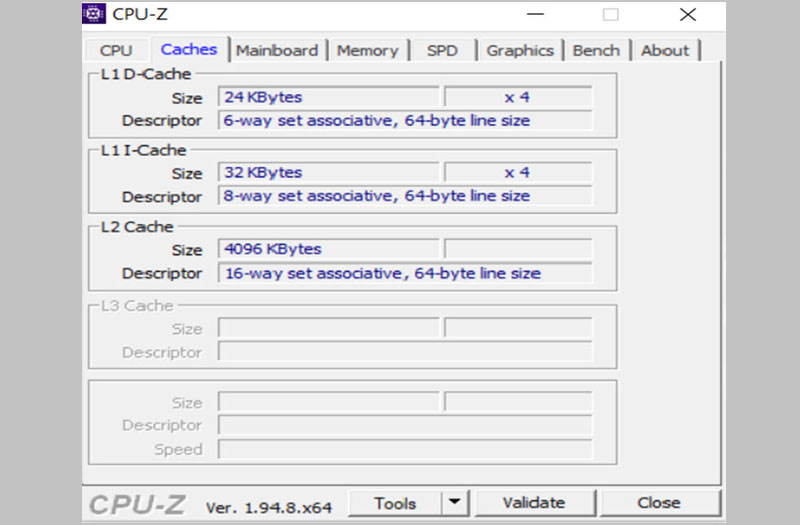Show the About tab
This screenshot has height=525, width=800.
pos(665,51)
